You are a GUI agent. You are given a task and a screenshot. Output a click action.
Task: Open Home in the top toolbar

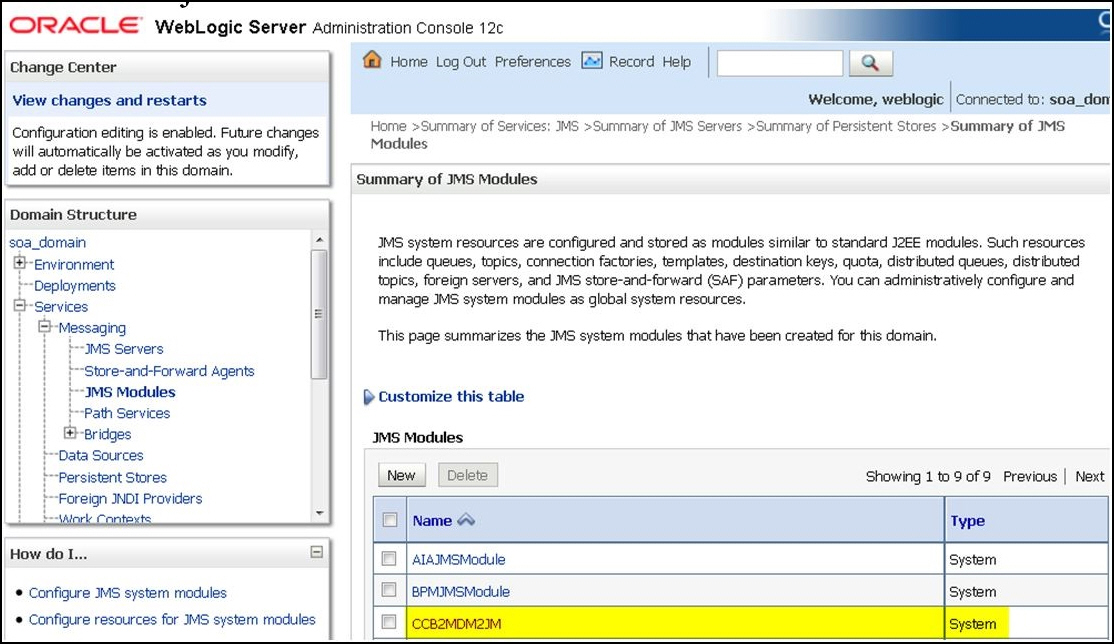pos(409,62)
